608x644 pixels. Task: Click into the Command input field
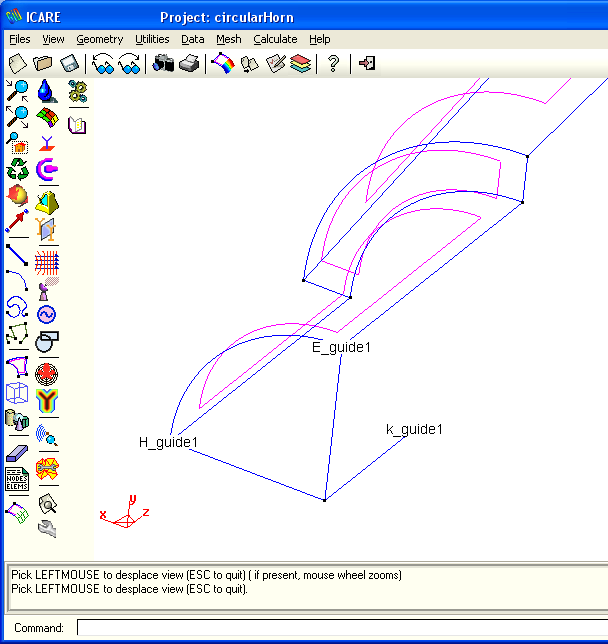(342, 628)
